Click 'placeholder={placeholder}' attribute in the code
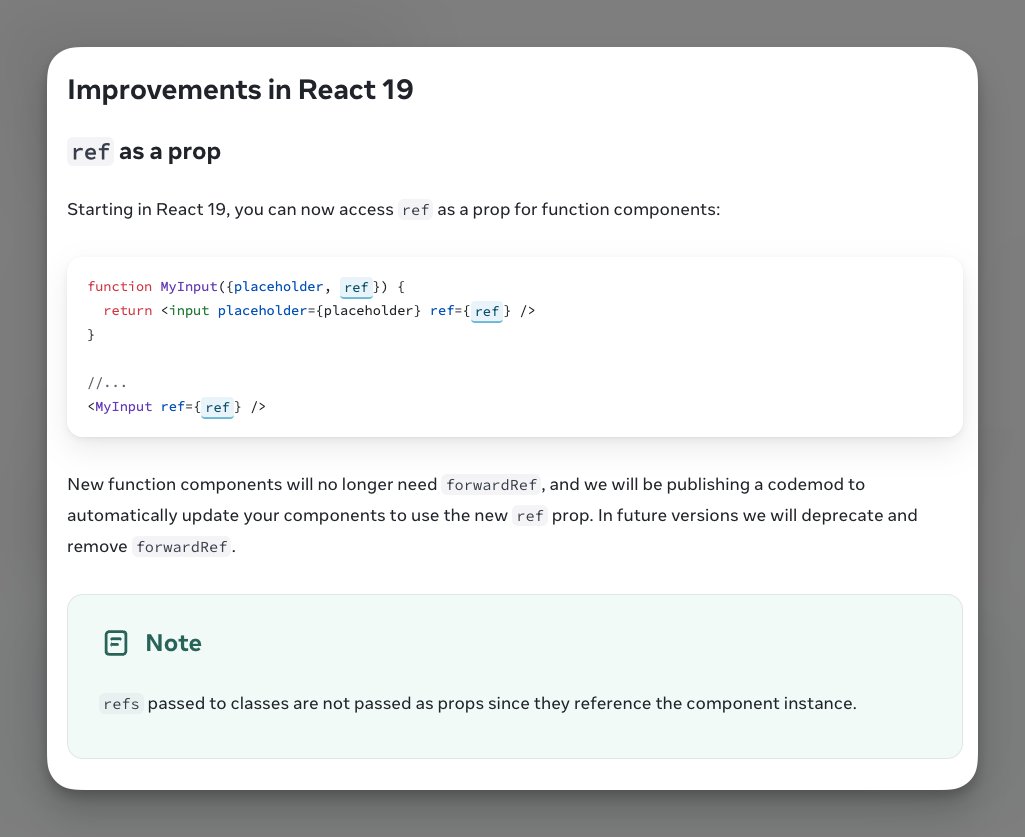Image resolution: width=1025 pixels, height=837 pixels. (319, 311)
